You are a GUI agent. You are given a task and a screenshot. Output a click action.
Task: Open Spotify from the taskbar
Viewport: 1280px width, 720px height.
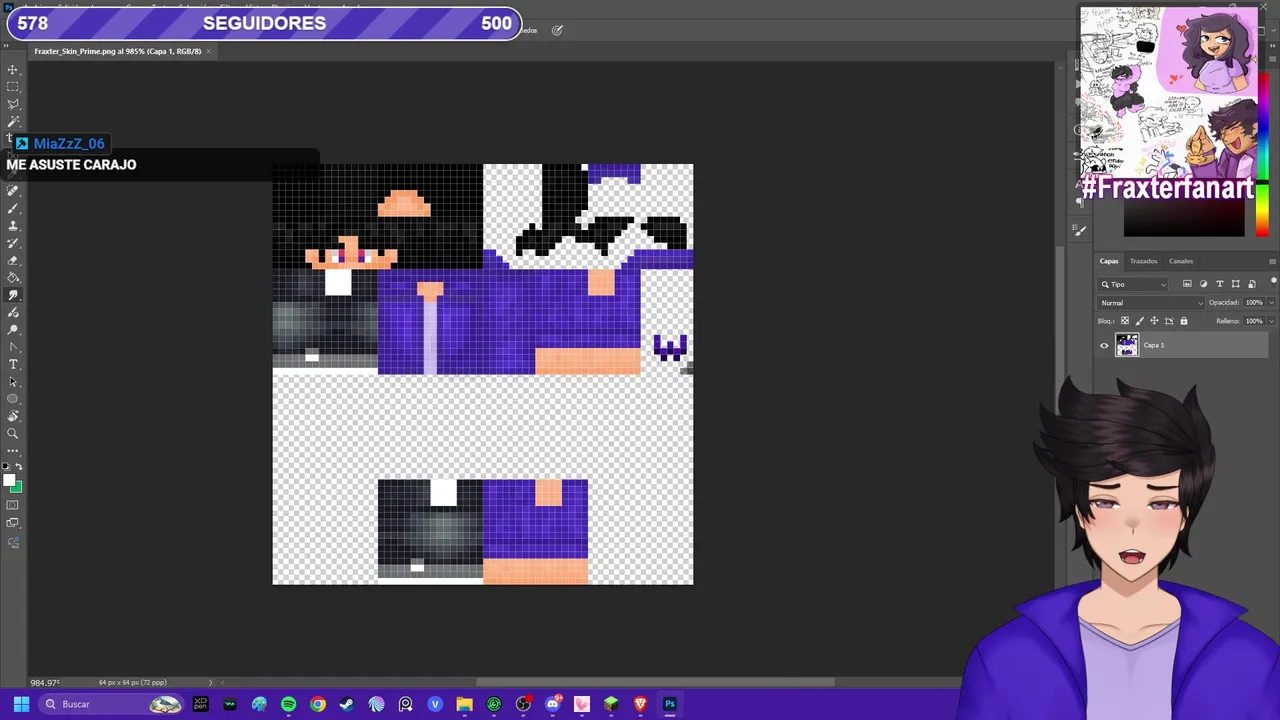click(288, 704)
